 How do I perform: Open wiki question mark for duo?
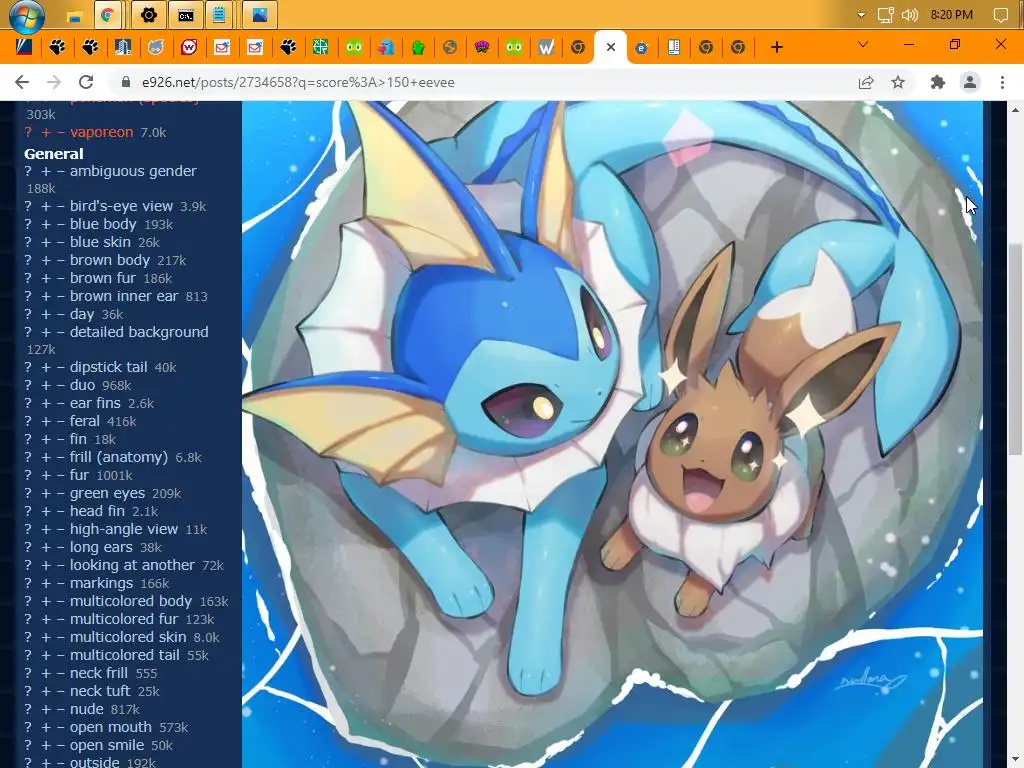click(28, 385)
